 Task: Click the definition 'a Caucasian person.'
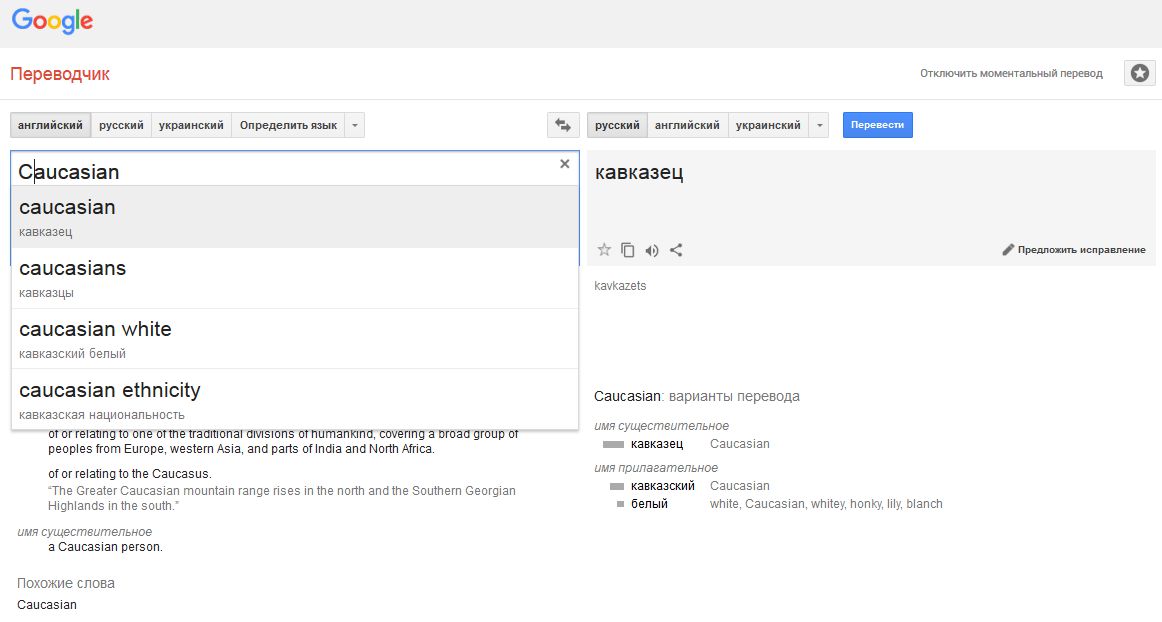105,547
